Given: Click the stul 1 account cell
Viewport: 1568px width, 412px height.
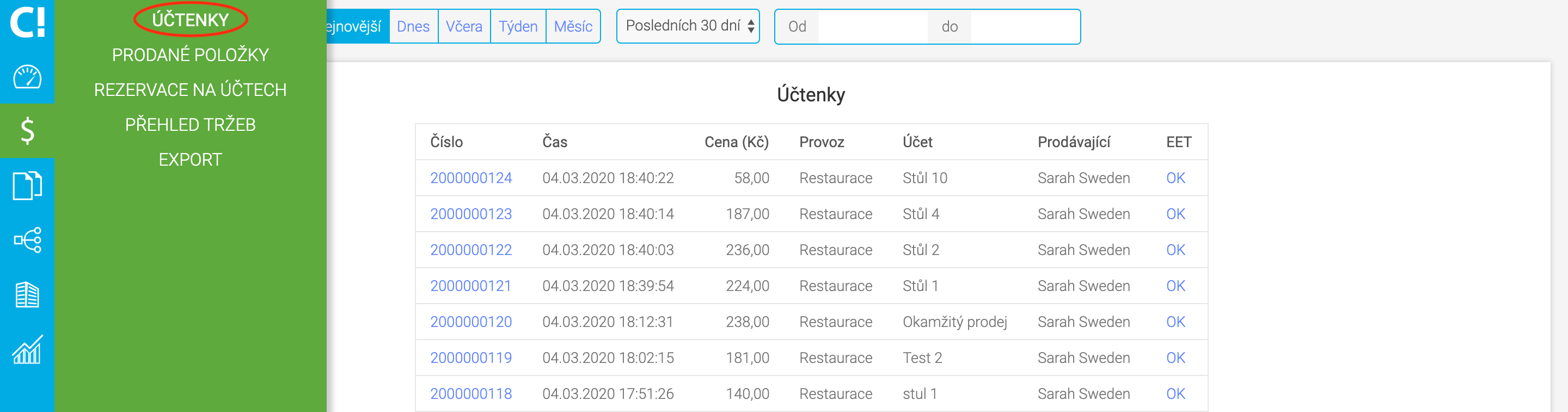Looking at the screenshot, I should point(919,393).
